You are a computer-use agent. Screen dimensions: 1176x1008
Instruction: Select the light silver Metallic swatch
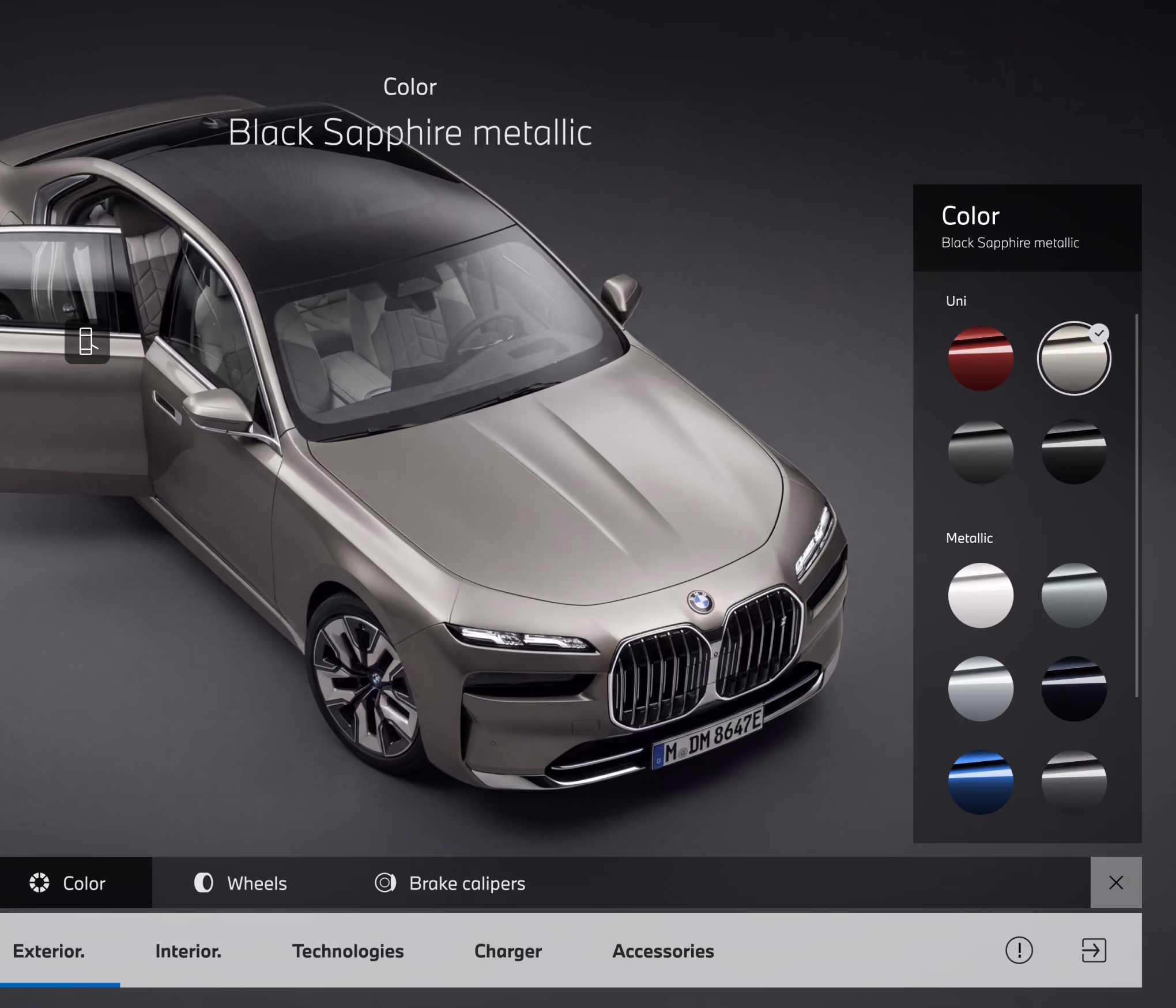coord(981,689)
